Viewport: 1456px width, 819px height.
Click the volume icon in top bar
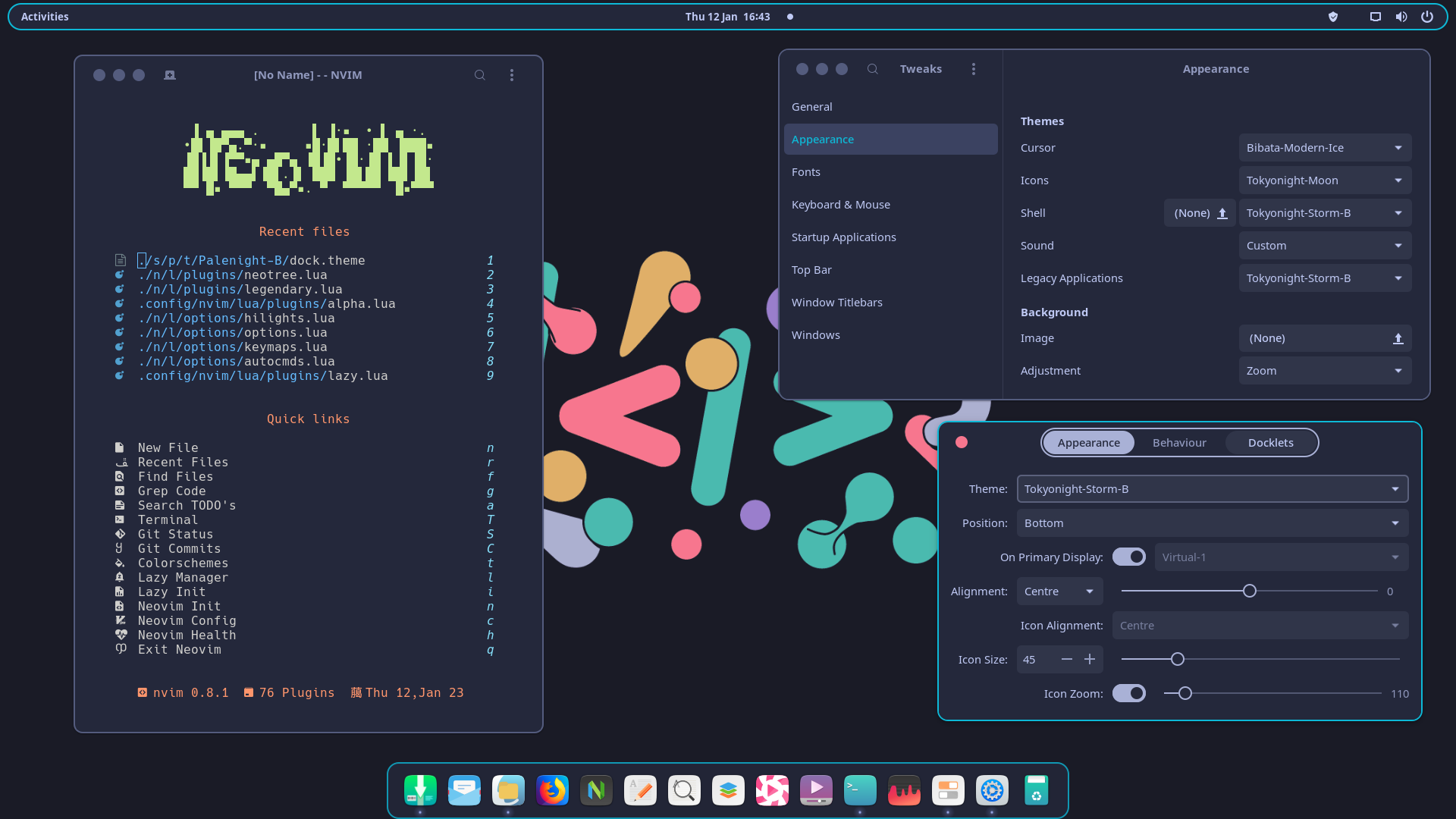pyautogui.click(x=1401, y=17)
